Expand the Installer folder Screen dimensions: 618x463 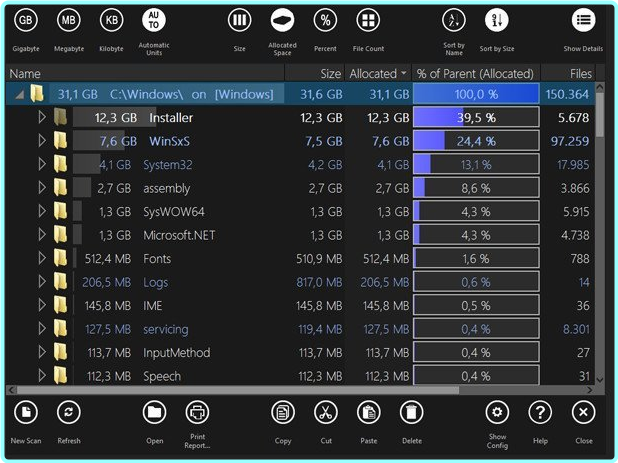(x=42, y=118)
